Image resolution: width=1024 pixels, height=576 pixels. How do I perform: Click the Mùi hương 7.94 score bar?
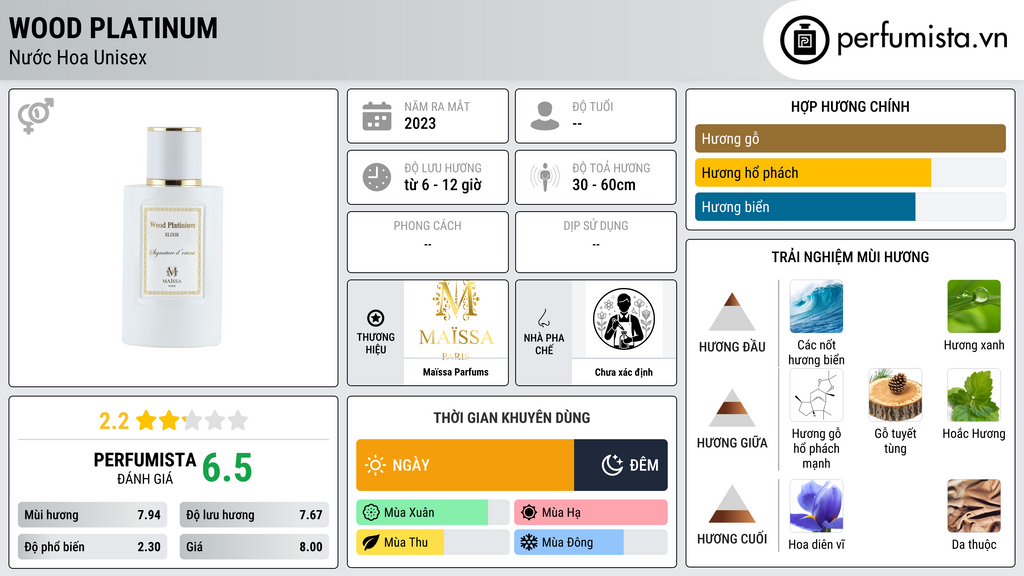92,515
